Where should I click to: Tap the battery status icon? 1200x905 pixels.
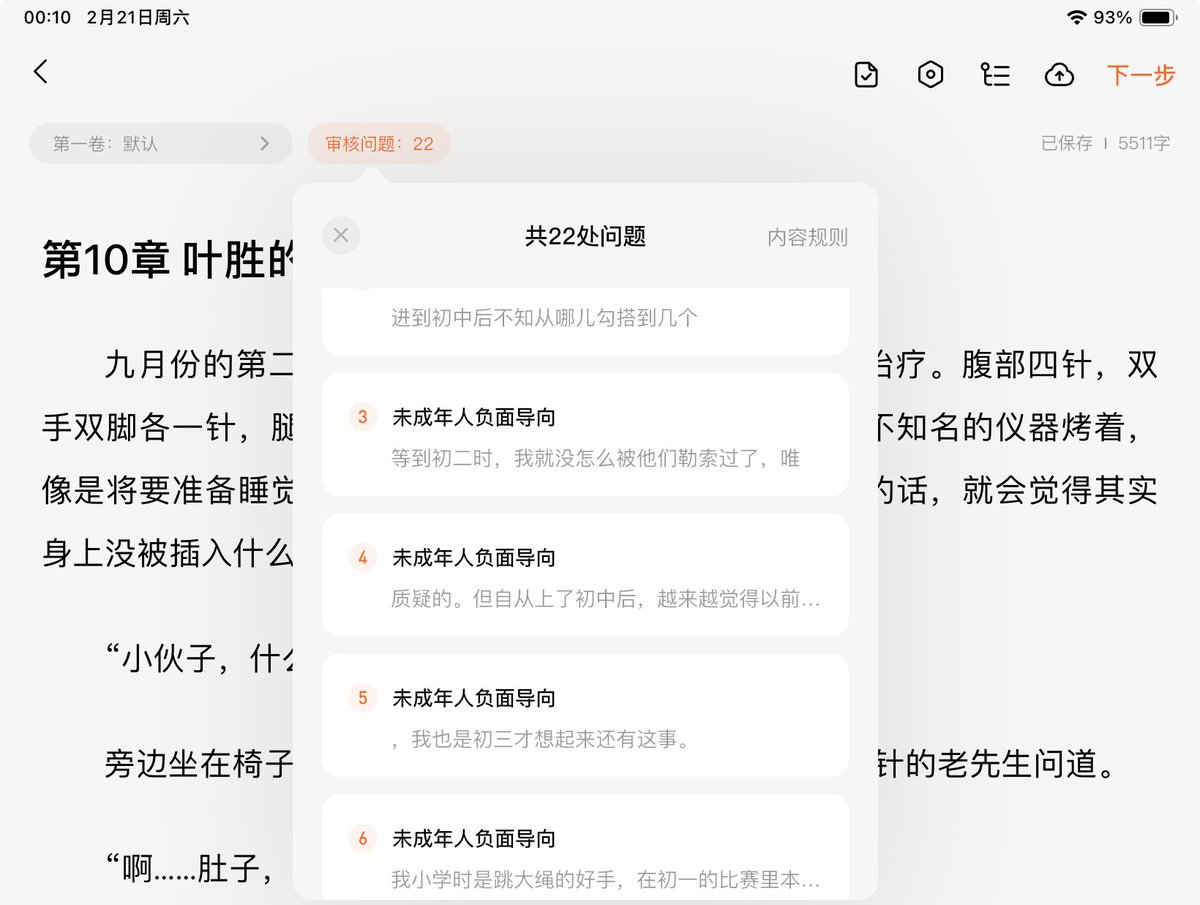pyautogui.click(x=1158, y=17)
